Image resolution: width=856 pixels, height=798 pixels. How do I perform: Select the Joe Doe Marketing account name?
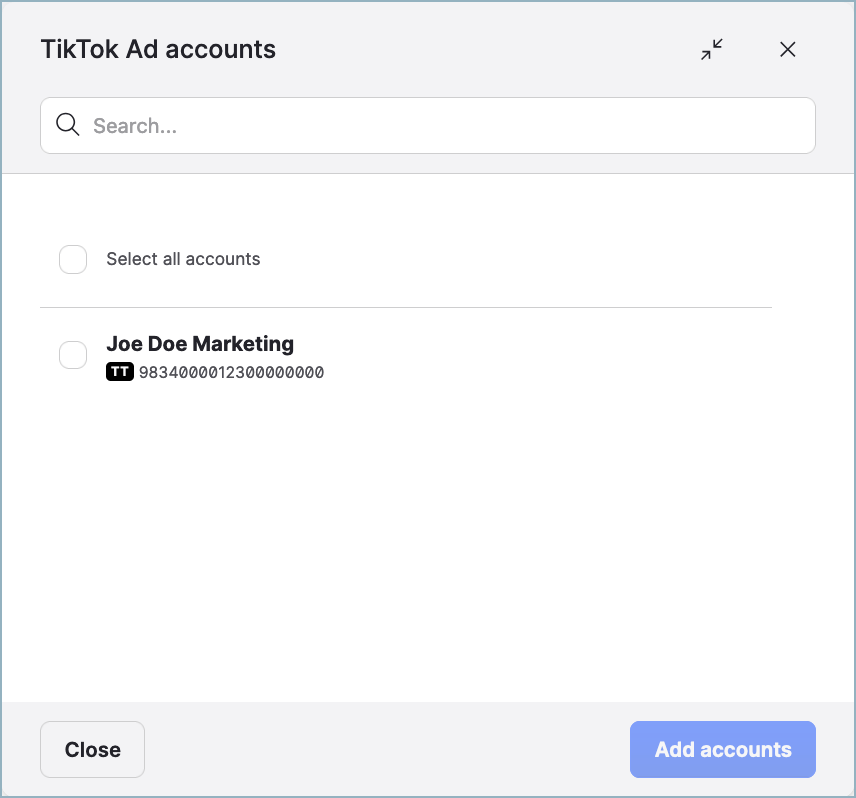pyautogui.click(x=200, y=343)
